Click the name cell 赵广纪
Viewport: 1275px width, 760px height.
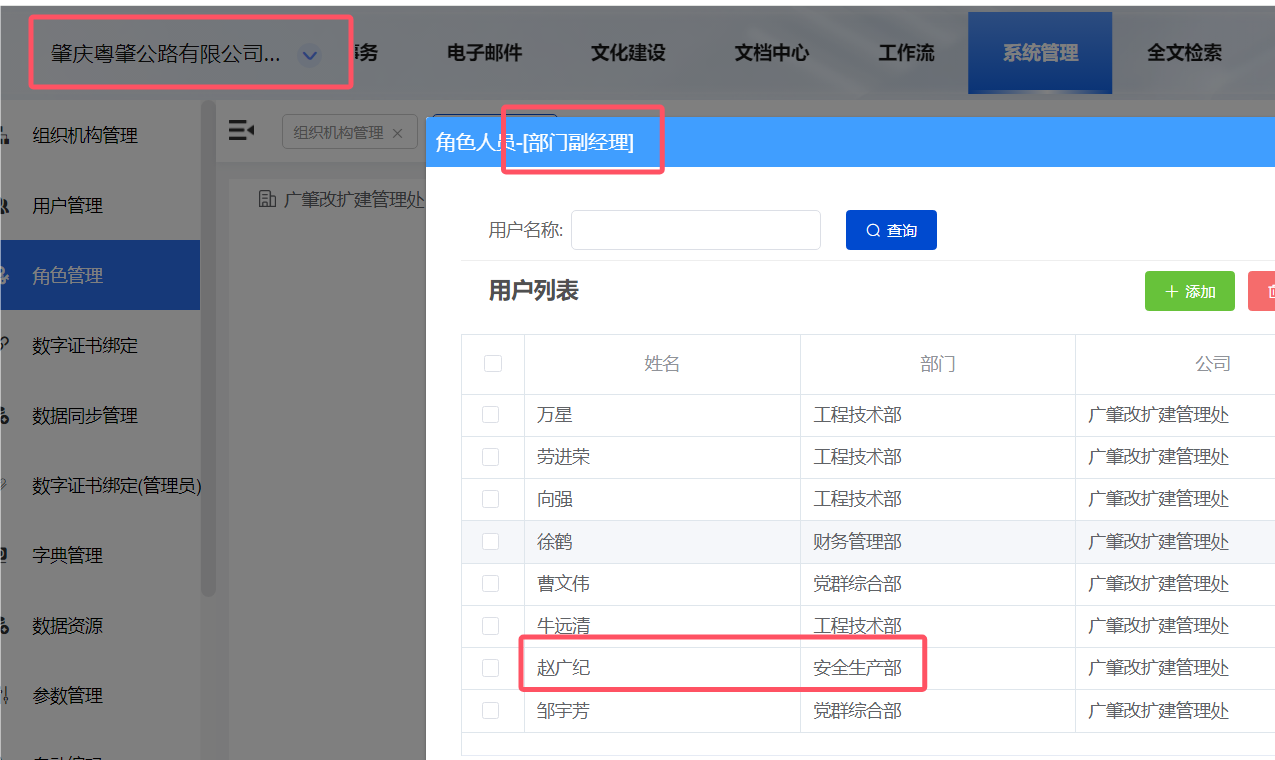click(564, 668)
